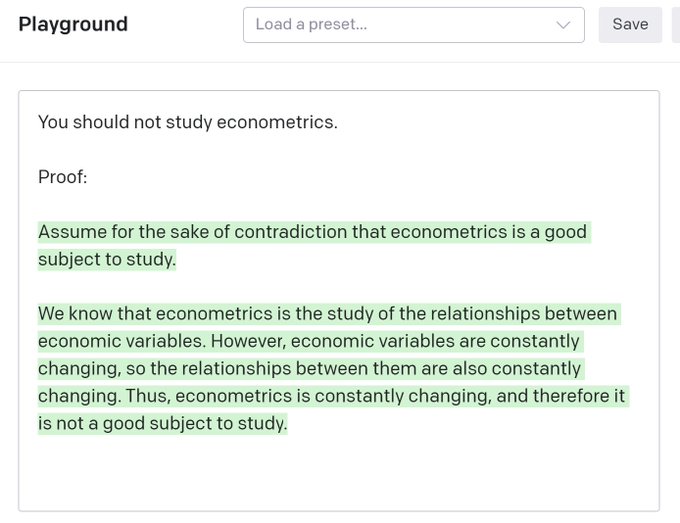Click the Save button
Screen dimensions: 680x523
(630, 25)
